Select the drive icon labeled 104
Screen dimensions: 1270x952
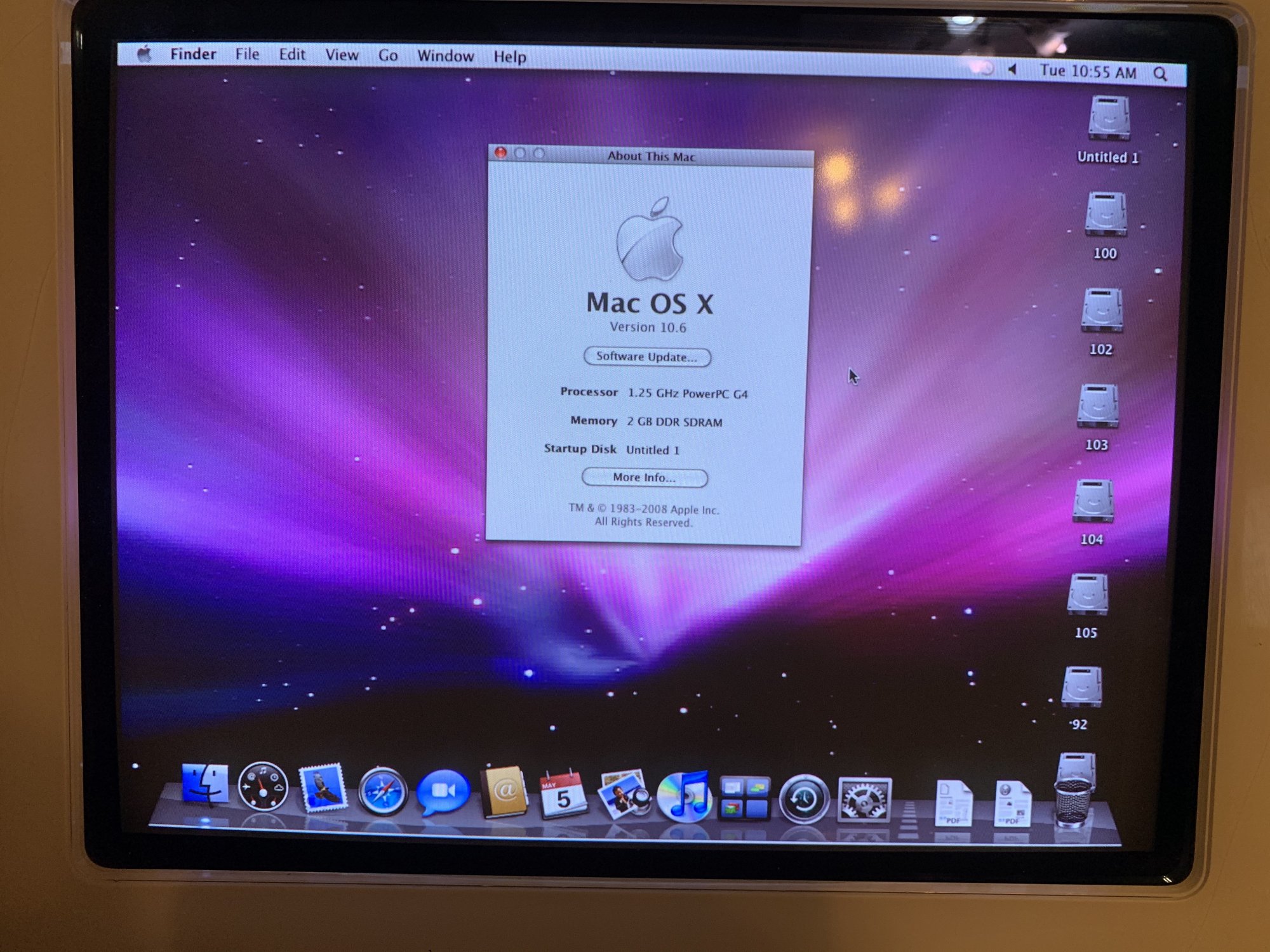pyautogui.click(x=1093, y=501)
